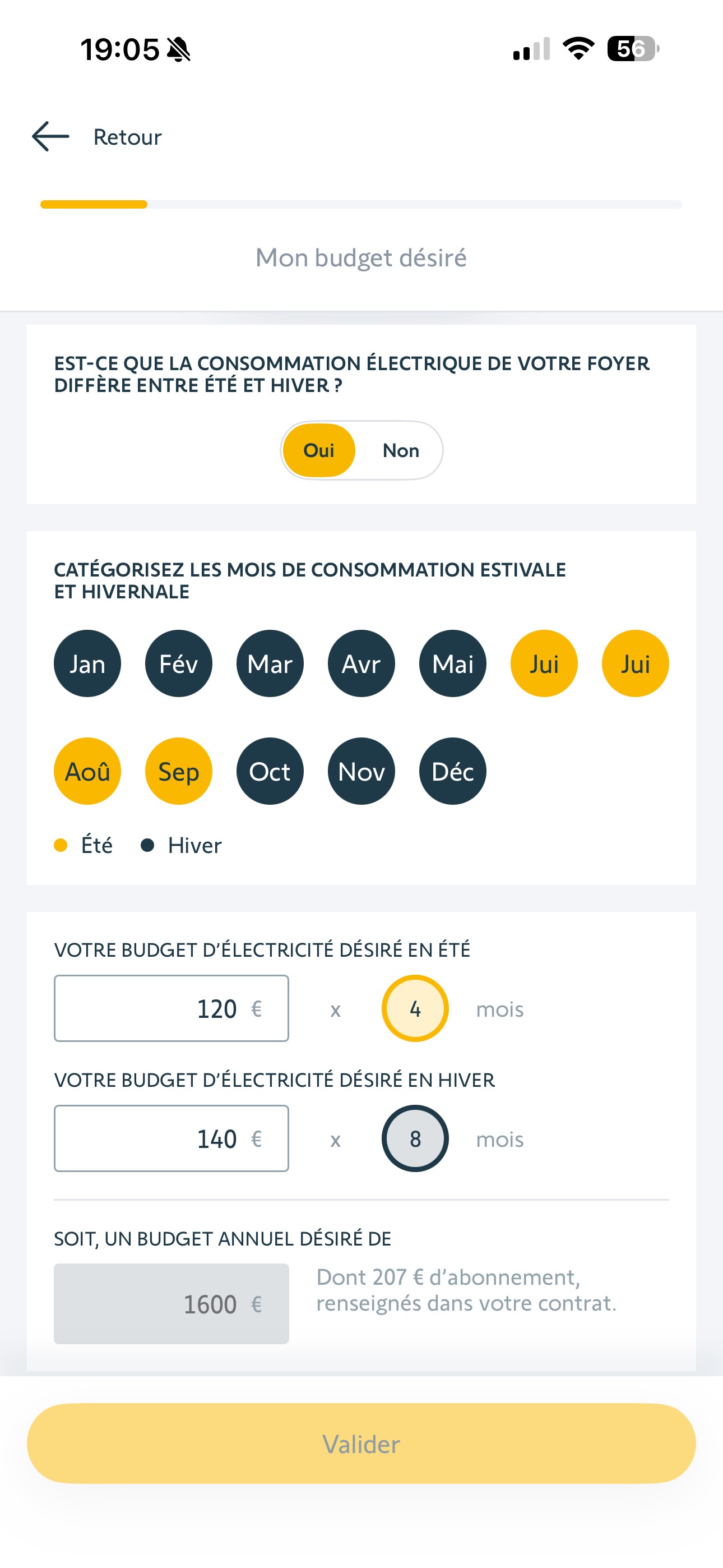Toggle the Sep month circle
Screen dimensions: 723x1568
tap(178, 771)
